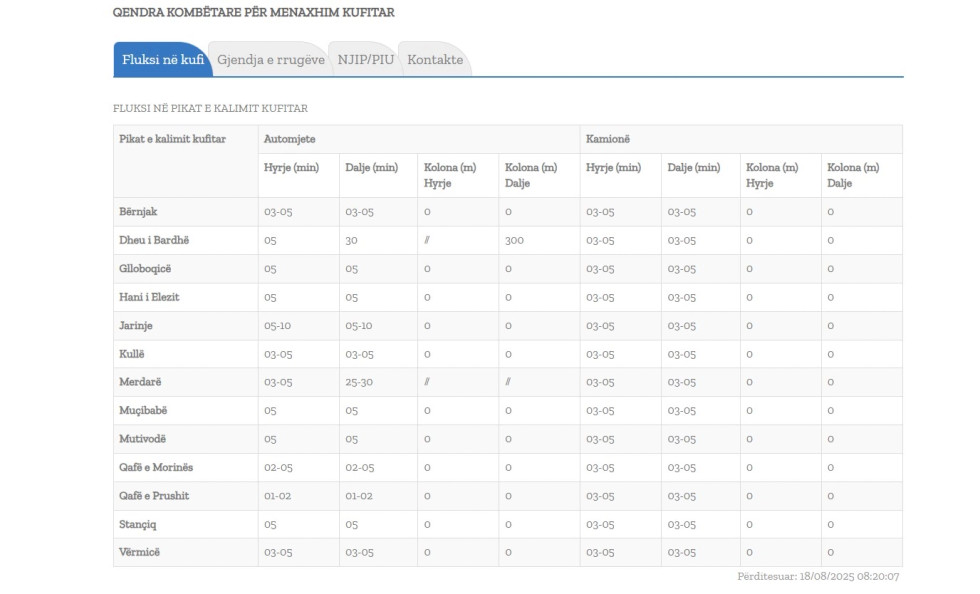Open the Fluksi në kufi tab
This screenshot has width=980, height=594.
[x=162, y=59]
